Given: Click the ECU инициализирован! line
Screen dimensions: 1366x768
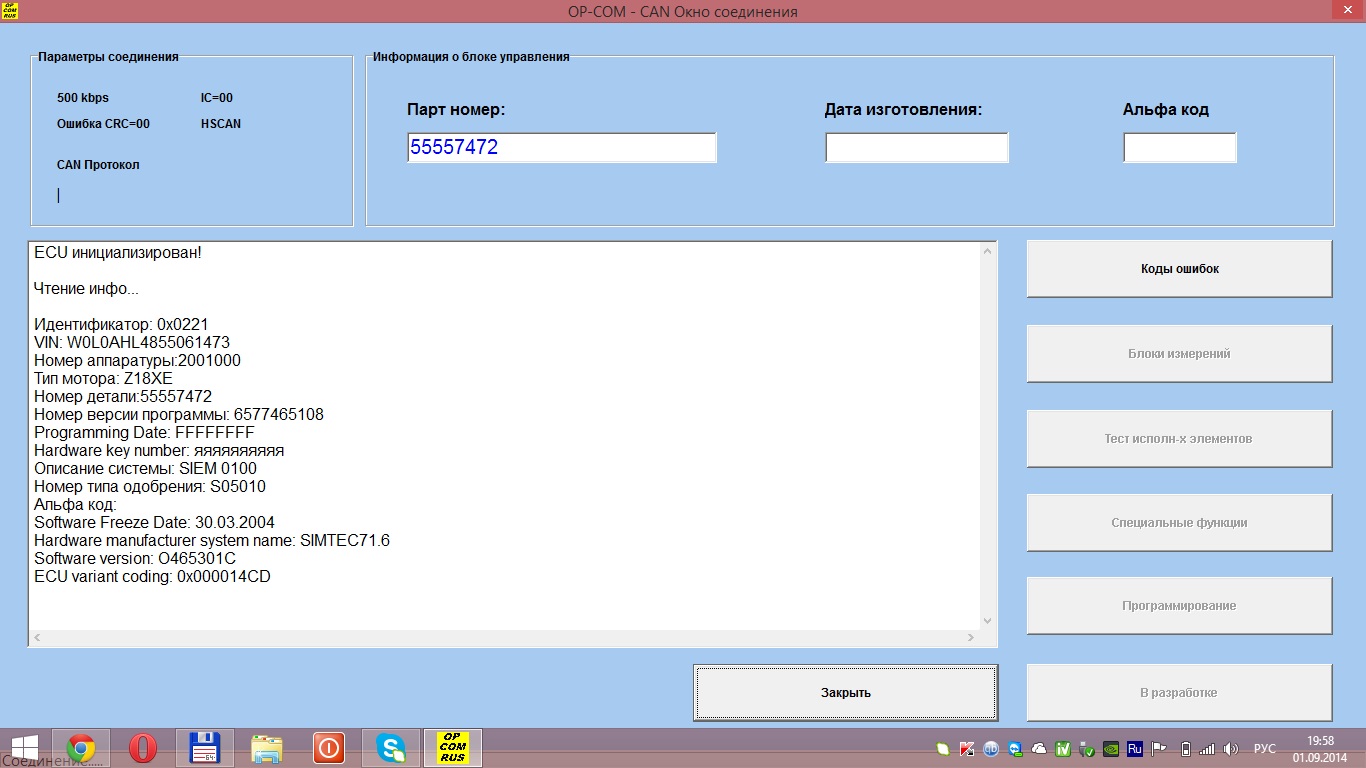Looking at the screenshot, I should [x=118, y=252].
